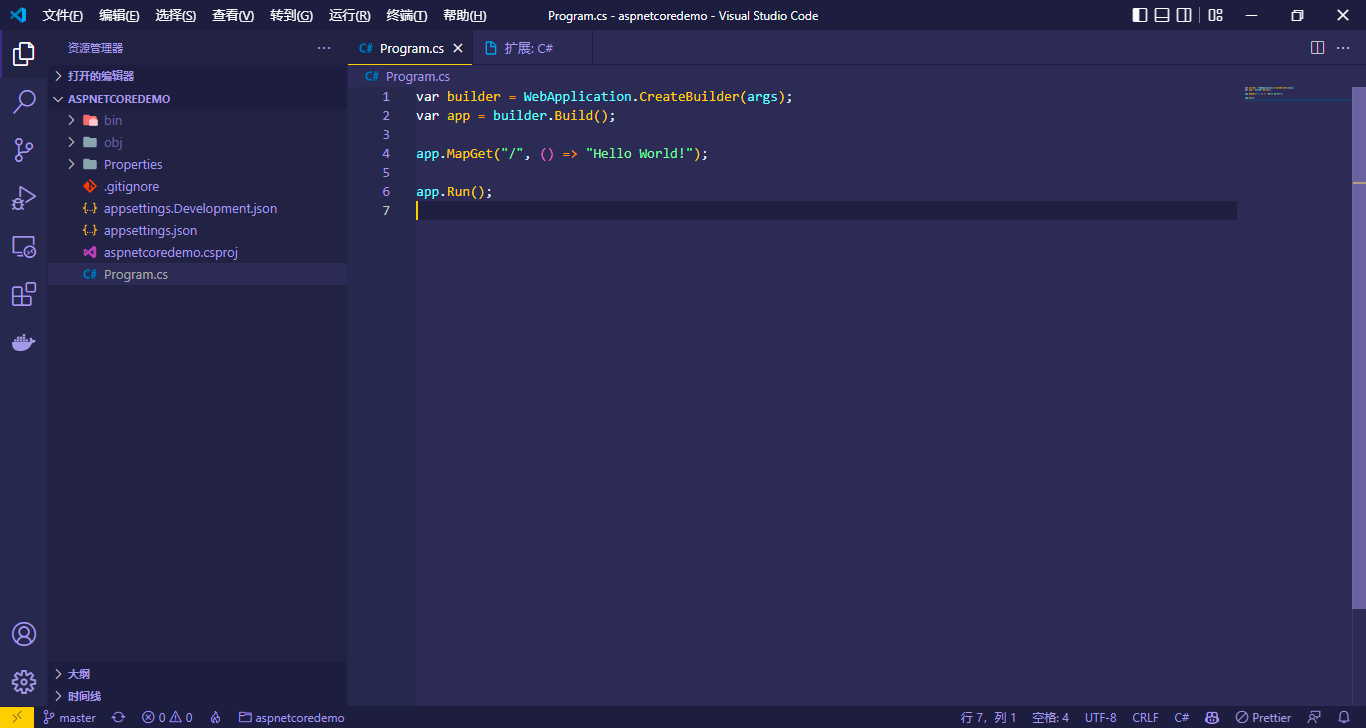Click the master branch indicator

[x=69, y=718]
